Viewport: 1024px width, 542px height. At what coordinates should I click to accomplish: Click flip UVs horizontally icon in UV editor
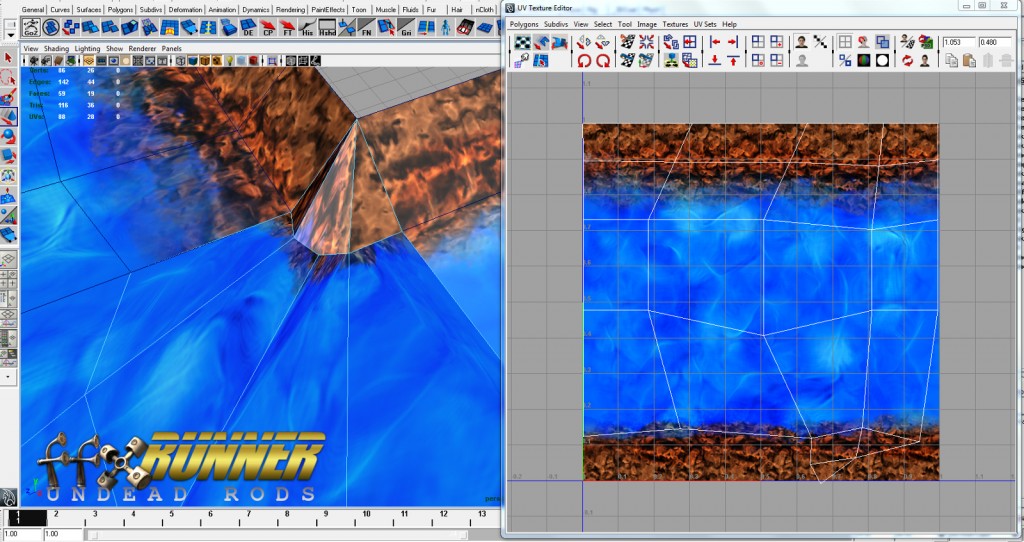583,43
